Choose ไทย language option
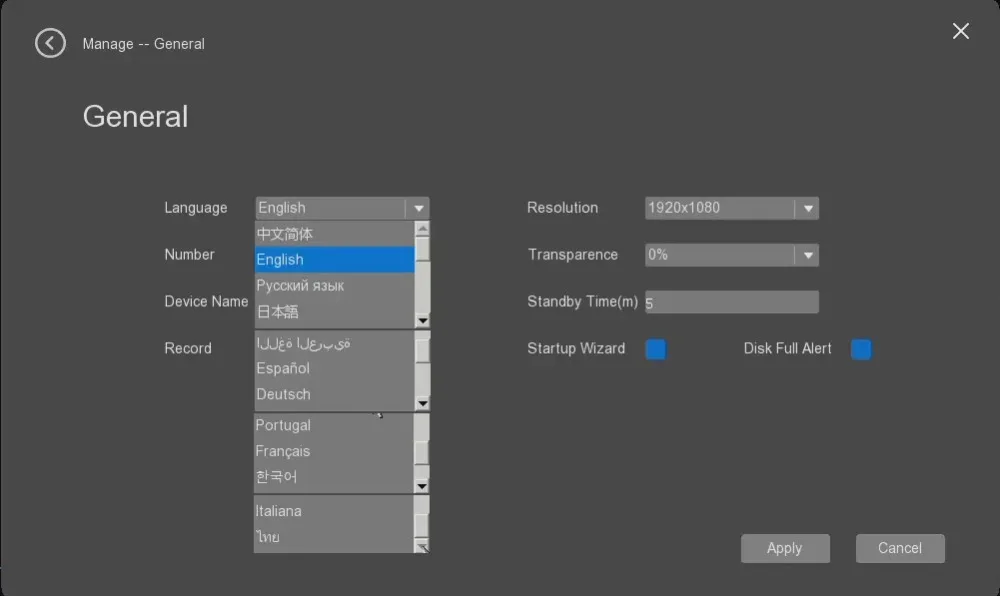The image size is (1000, 596). tap(334, 537)
